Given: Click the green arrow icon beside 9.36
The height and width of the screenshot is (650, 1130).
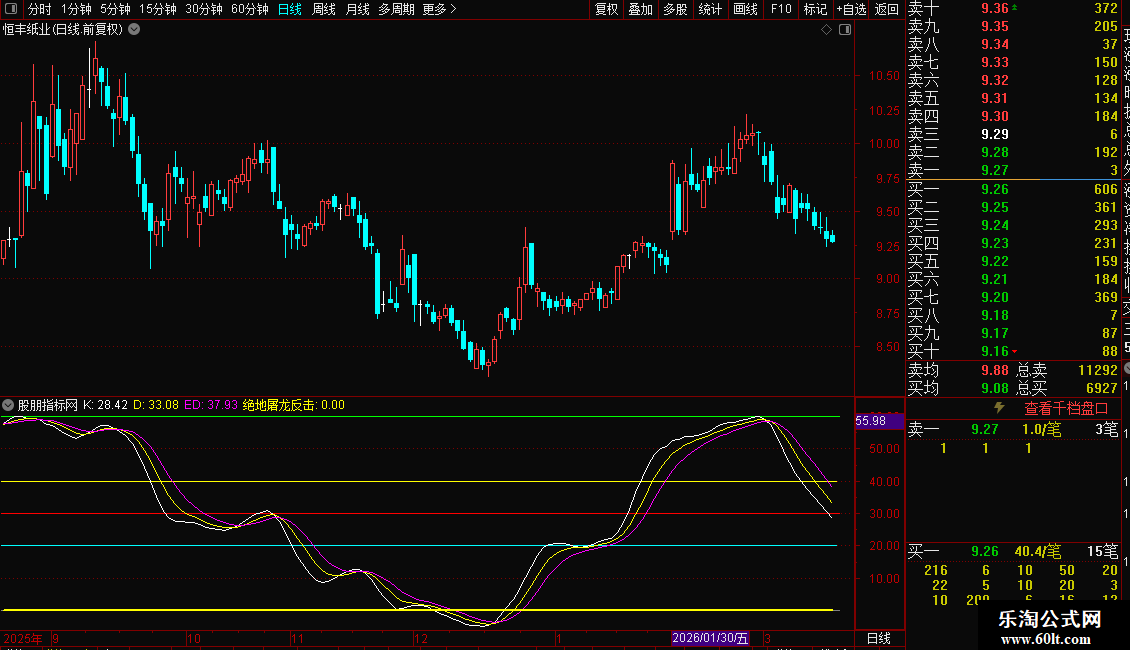Looking at the screenshot, I should pos(1016,8).
